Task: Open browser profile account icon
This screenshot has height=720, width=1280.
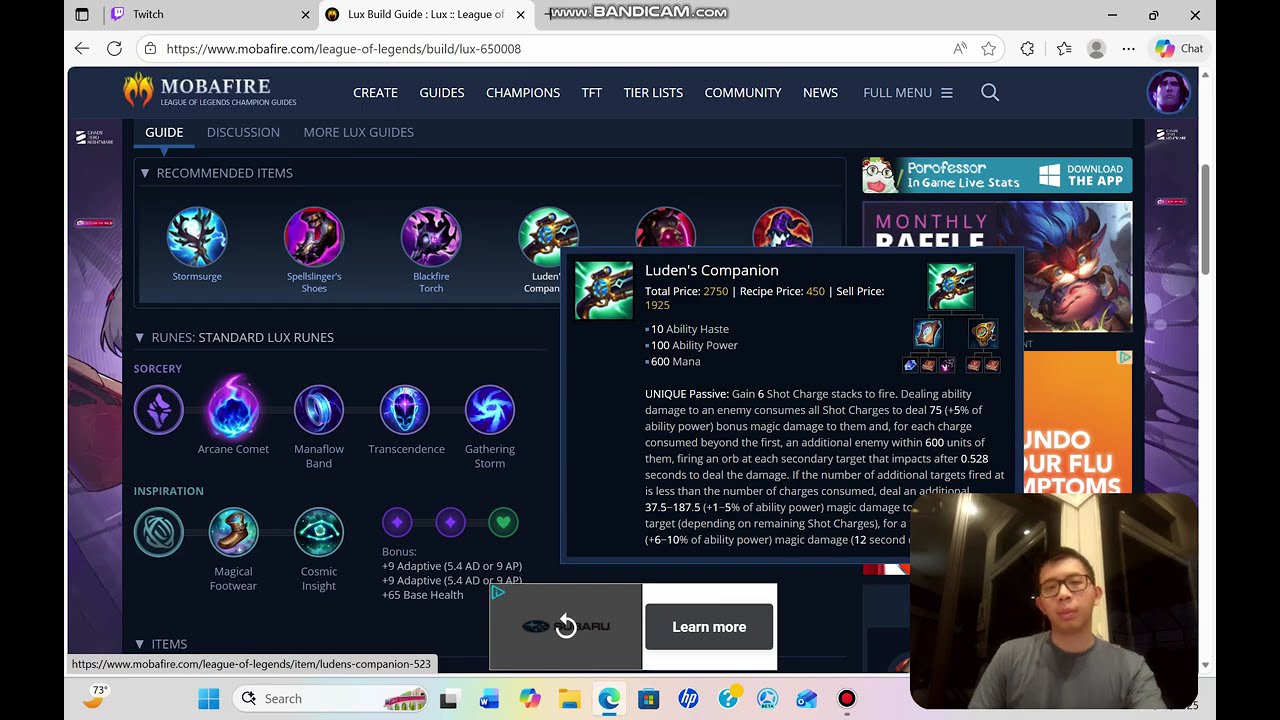Action: point(1097,48)
